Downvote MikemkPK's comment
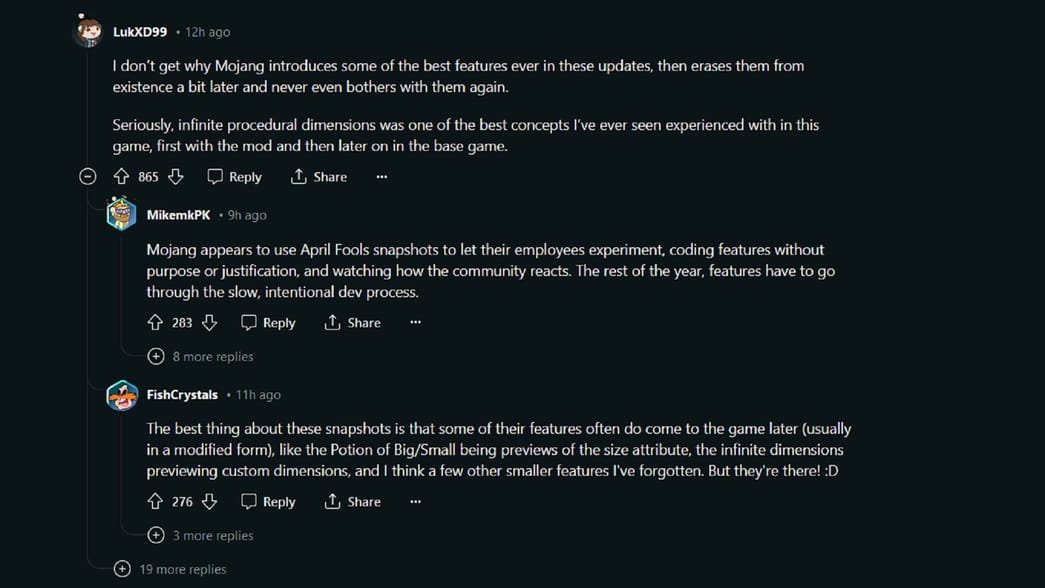Image resolution: width=1045 pixels, height=588 pixels. click(209, 323)
